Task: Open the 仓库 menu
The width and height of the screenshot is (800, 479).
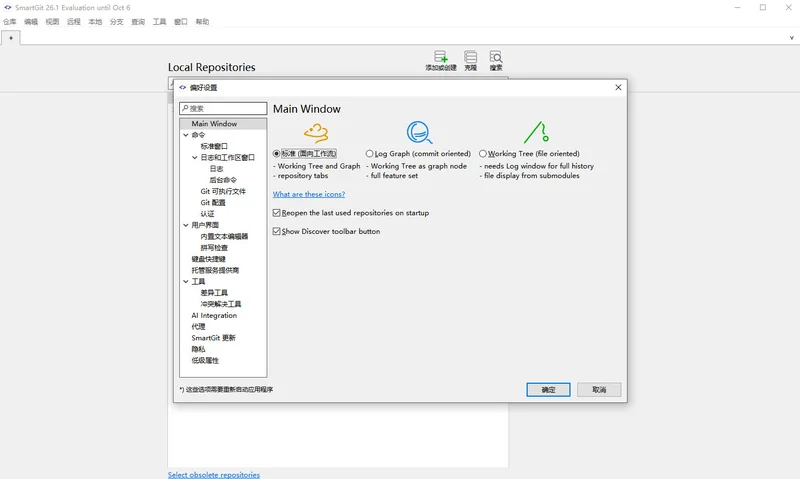Action: (10, 21)
